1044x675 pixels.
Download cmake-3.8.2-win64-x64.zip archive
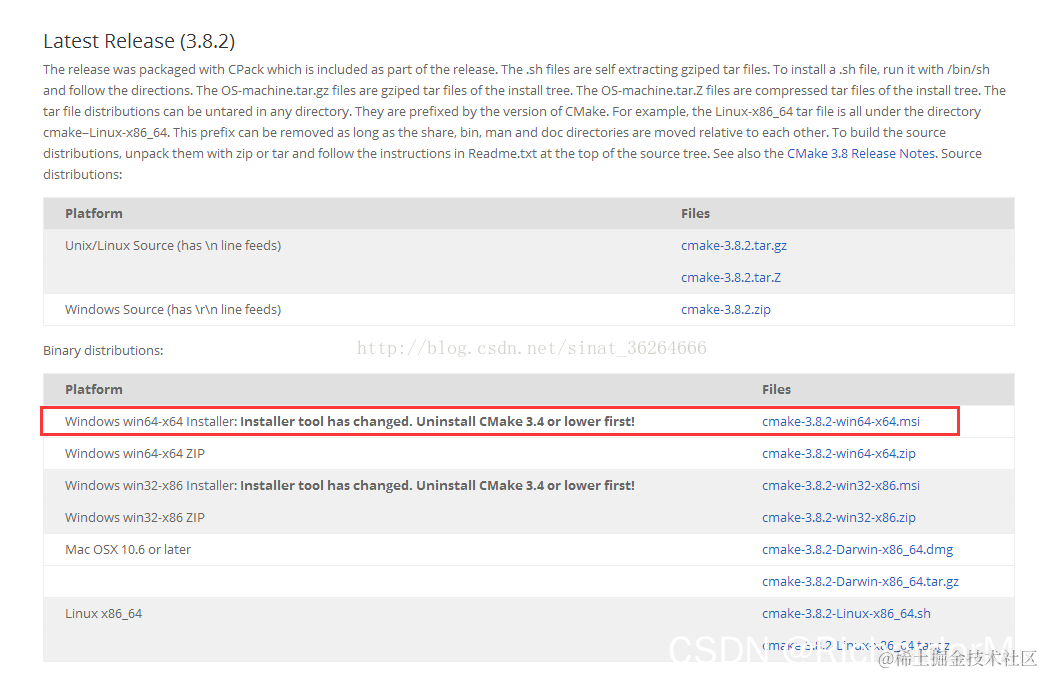coord(839,453)
